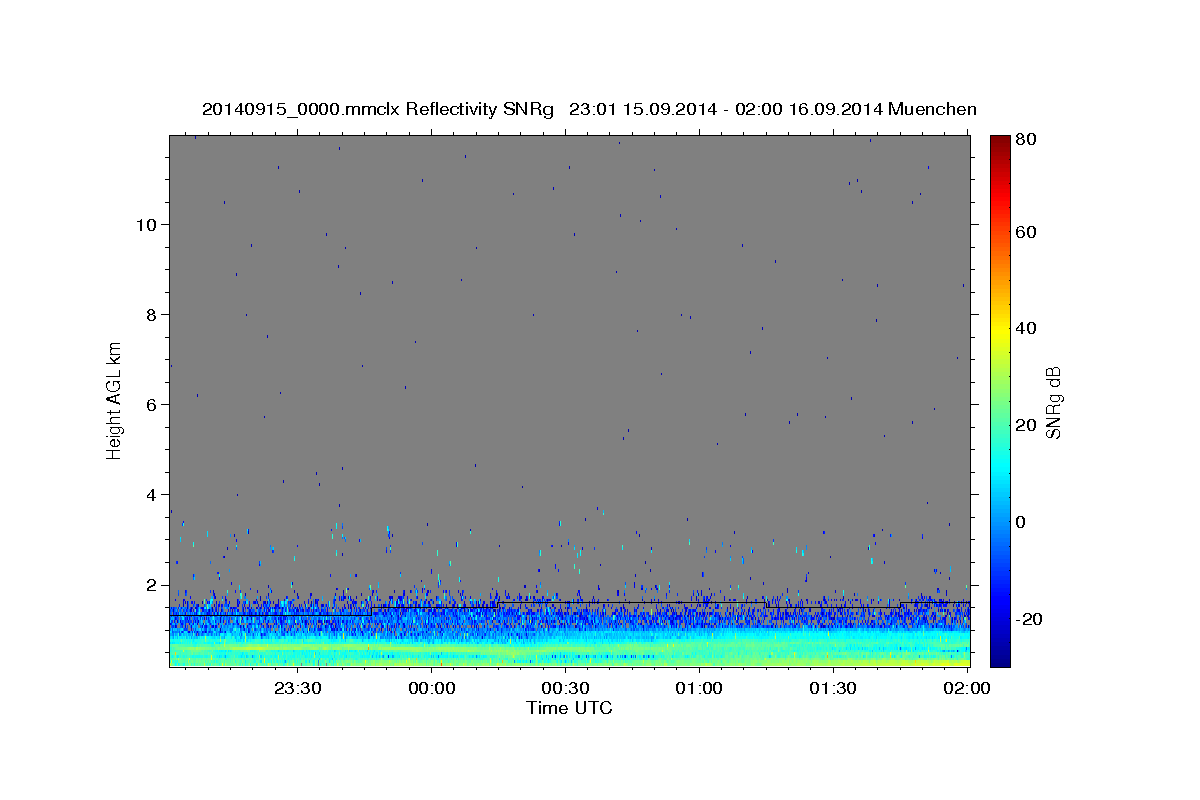Click the height tick label '4'
Screen dimensions: 1200x800
pos(149,494)
